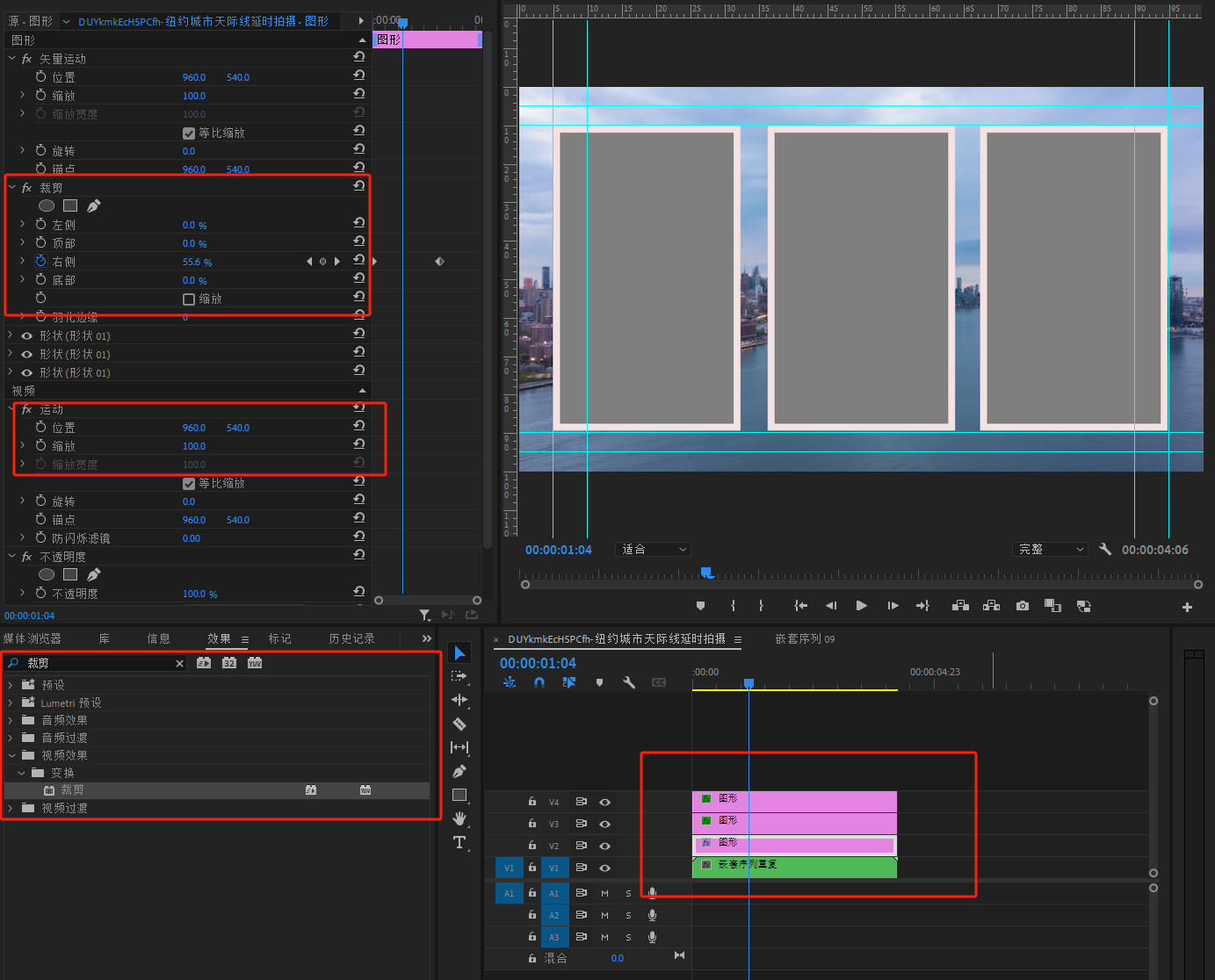Click the Extract button in program monitor
This screenshot has width=1215, height=980.
(992, 606)
